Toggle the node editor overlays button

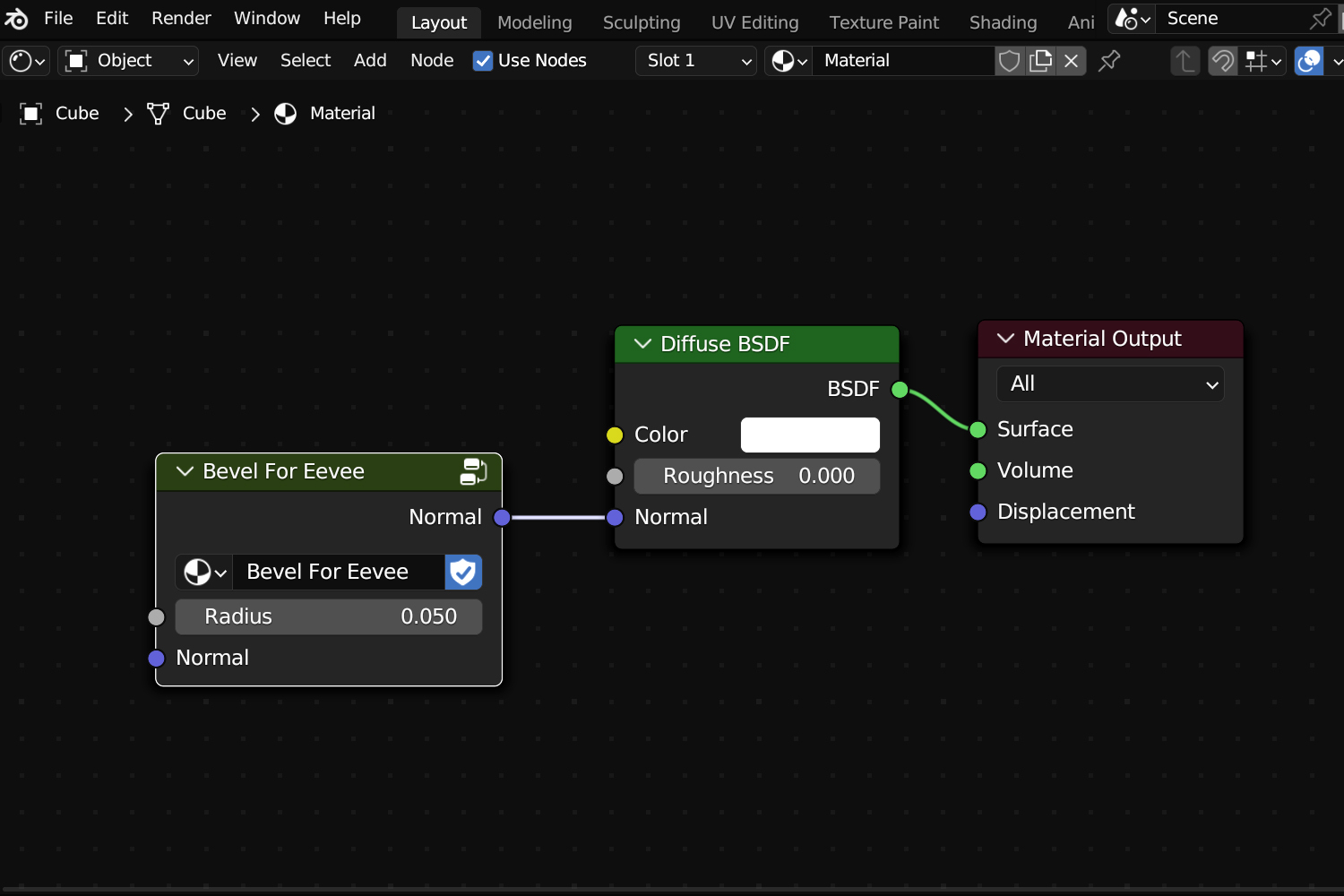1309,61
